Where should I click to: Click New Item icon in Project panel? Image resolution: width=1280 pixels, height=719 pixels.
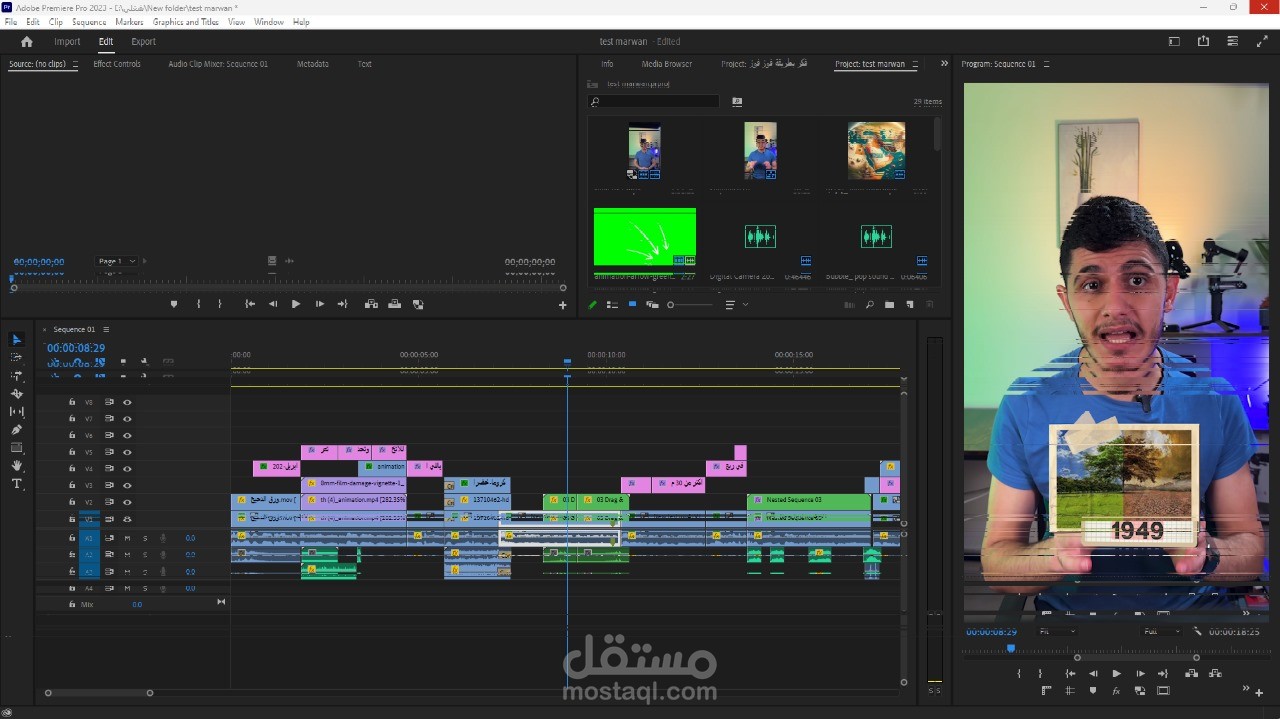coord(909,305)
